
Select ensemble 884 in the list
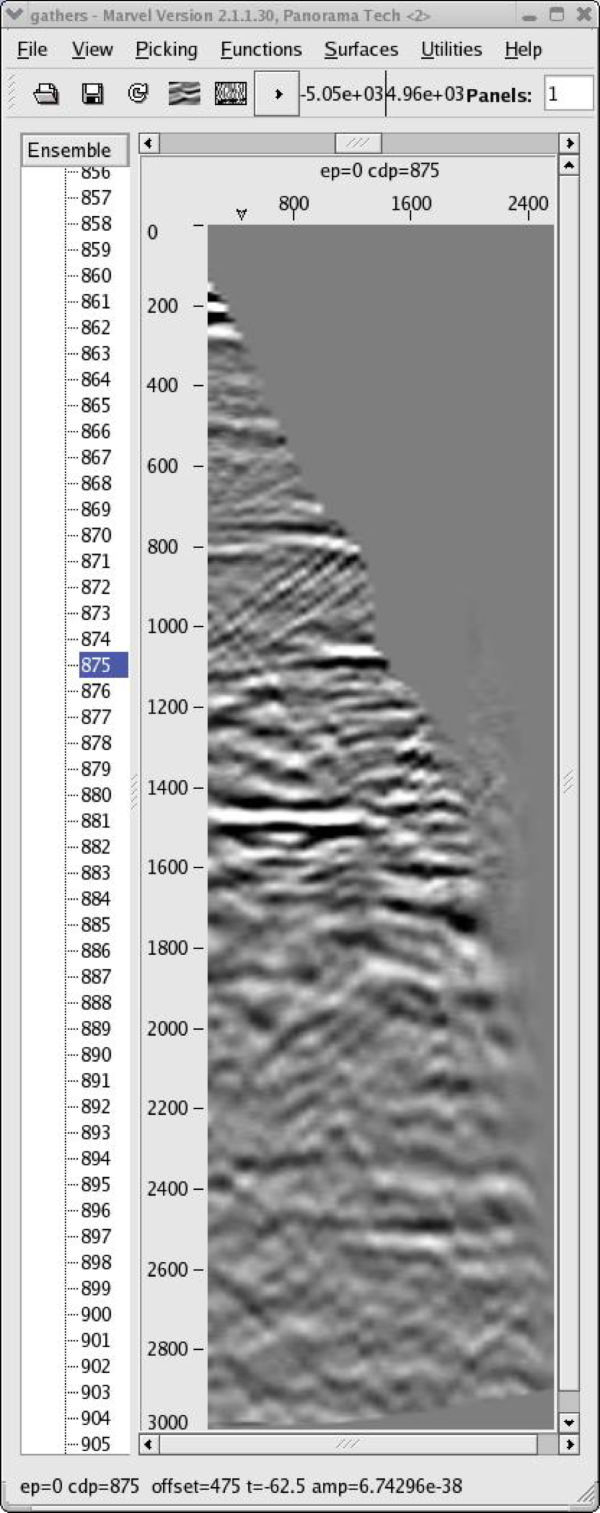click(x=96, y=899)
